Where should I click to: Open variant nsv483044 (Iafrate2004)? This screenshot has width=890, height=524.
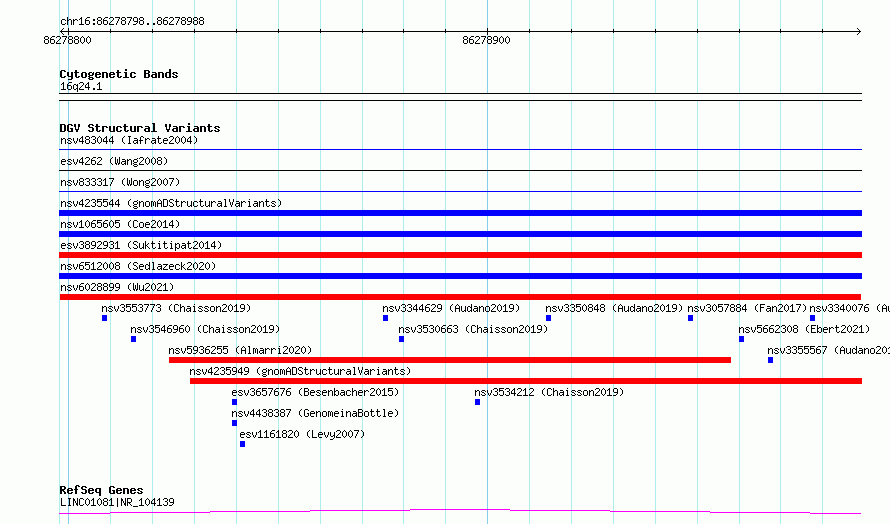click(x=129, y=140)
